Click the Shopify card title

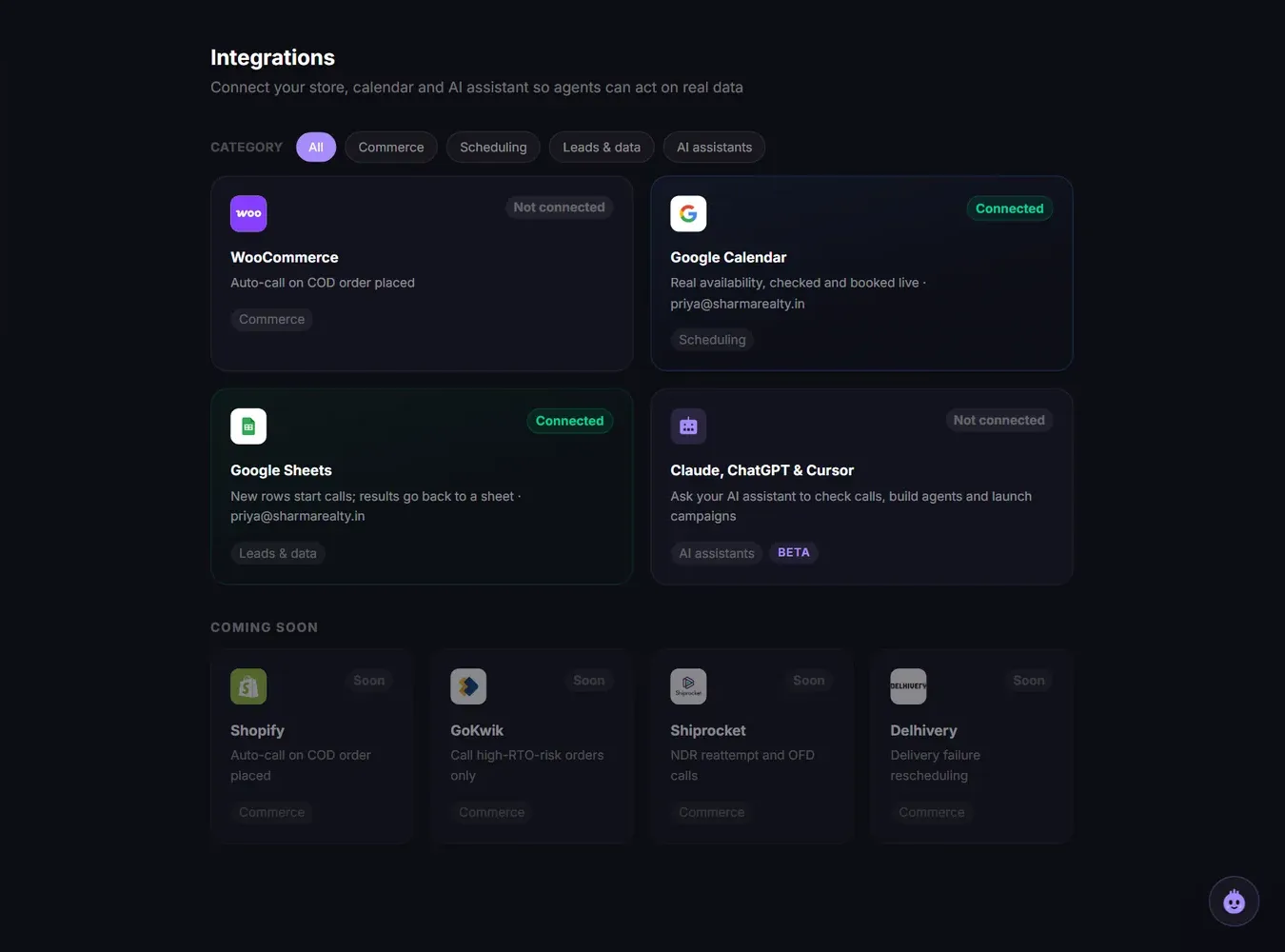click(x=257, y=730)
